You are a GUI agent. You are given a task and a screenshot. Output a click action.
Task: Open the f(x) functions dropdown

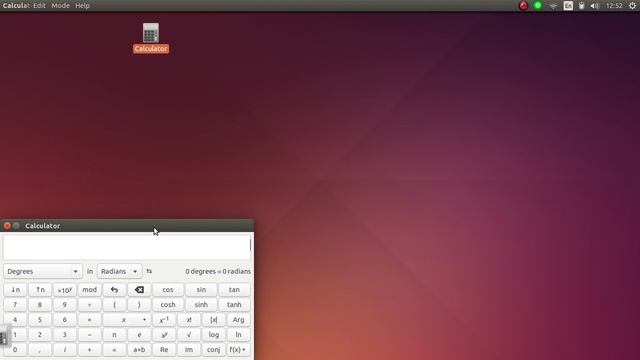238,349
